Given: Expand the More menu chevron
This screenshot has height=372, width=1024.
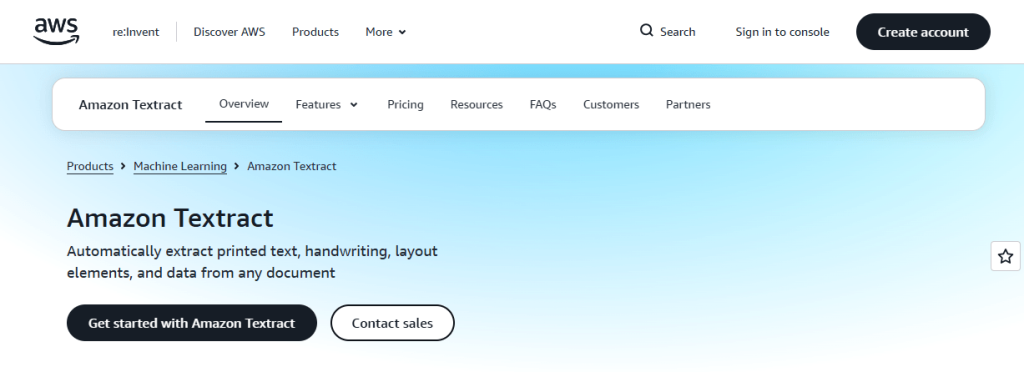Looking at the screenshot, I should point(402,32).
